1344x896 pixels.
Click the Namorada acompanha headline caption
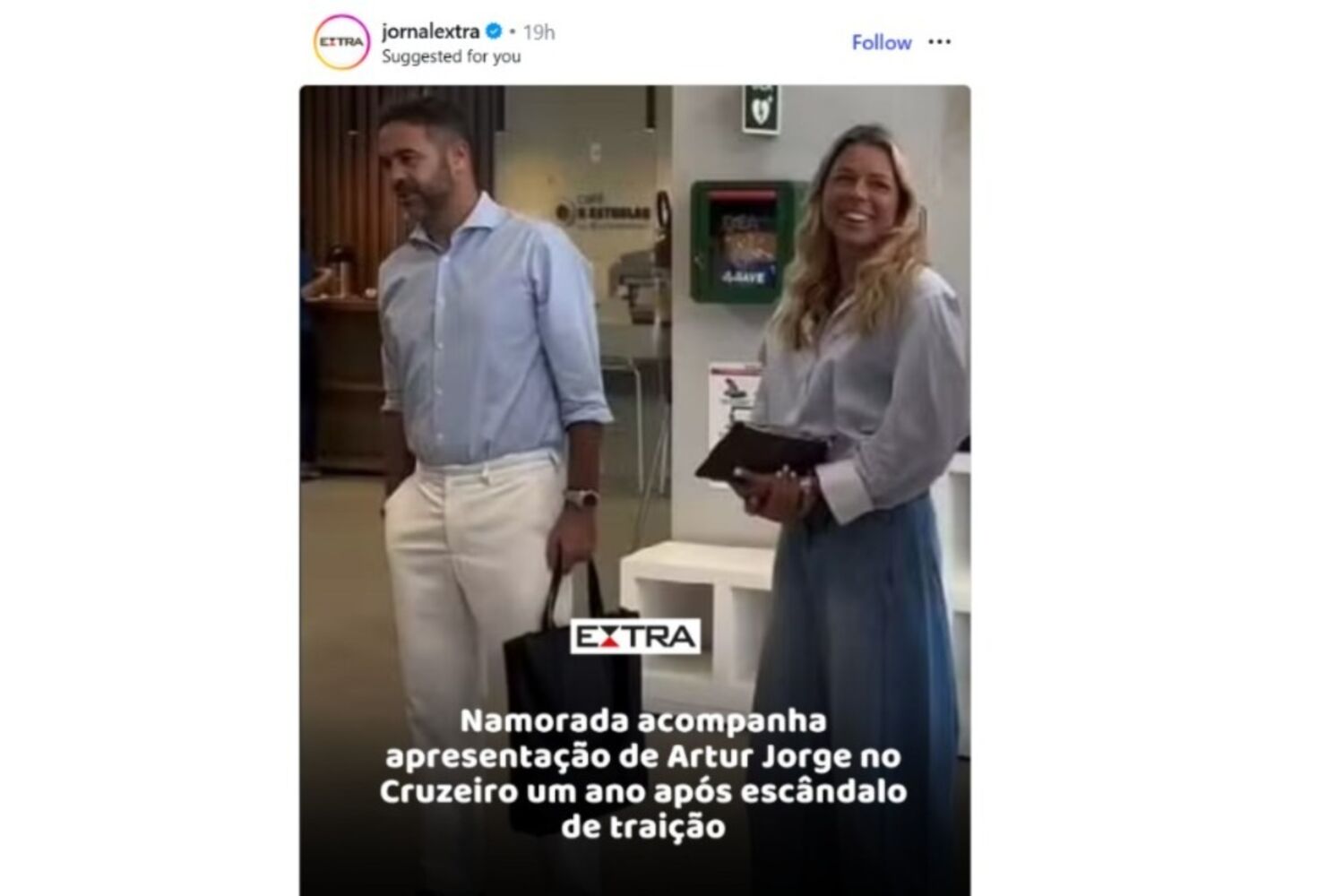click(x=643, y=772)
